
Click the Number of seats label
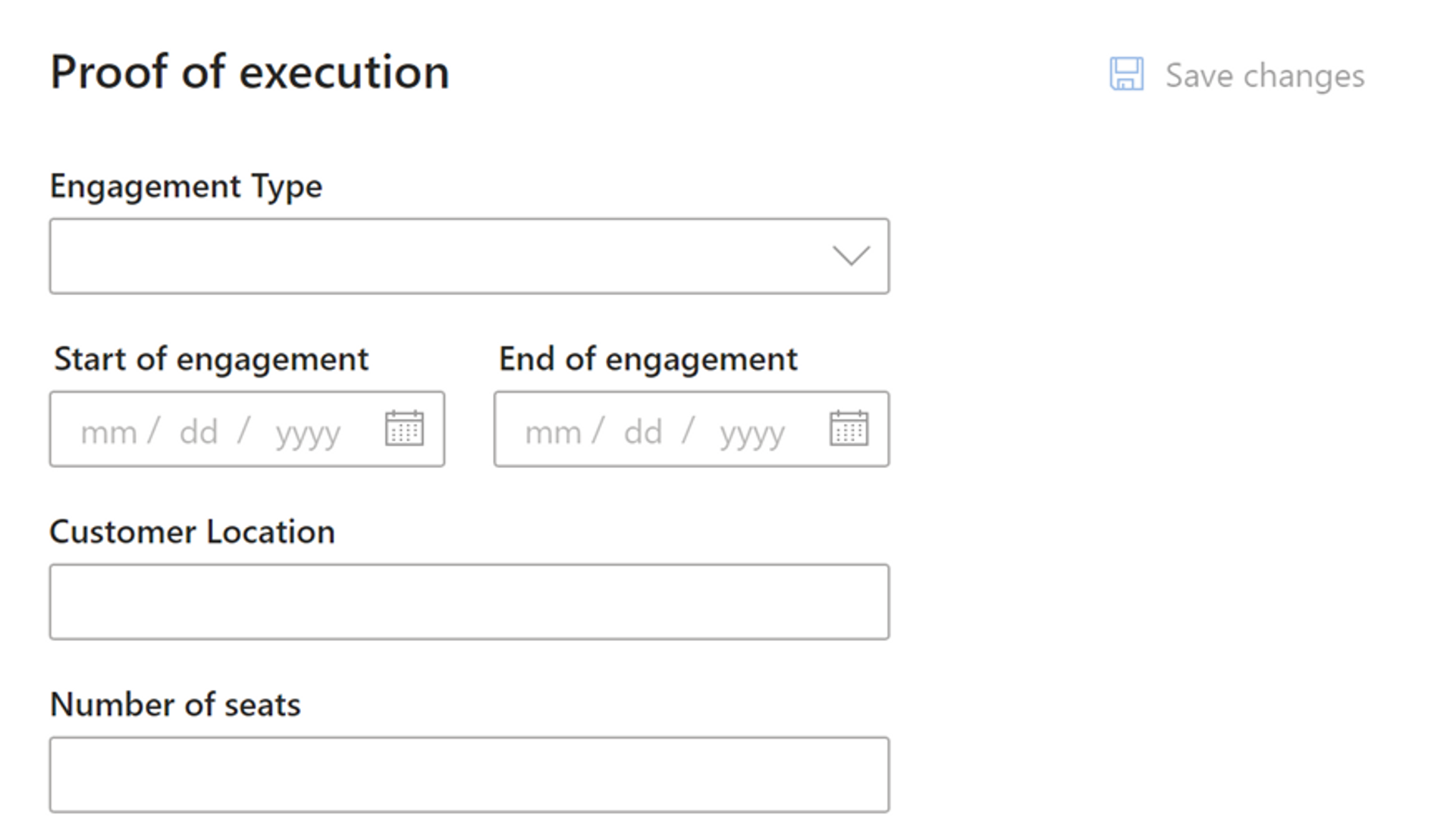point(175,705)
